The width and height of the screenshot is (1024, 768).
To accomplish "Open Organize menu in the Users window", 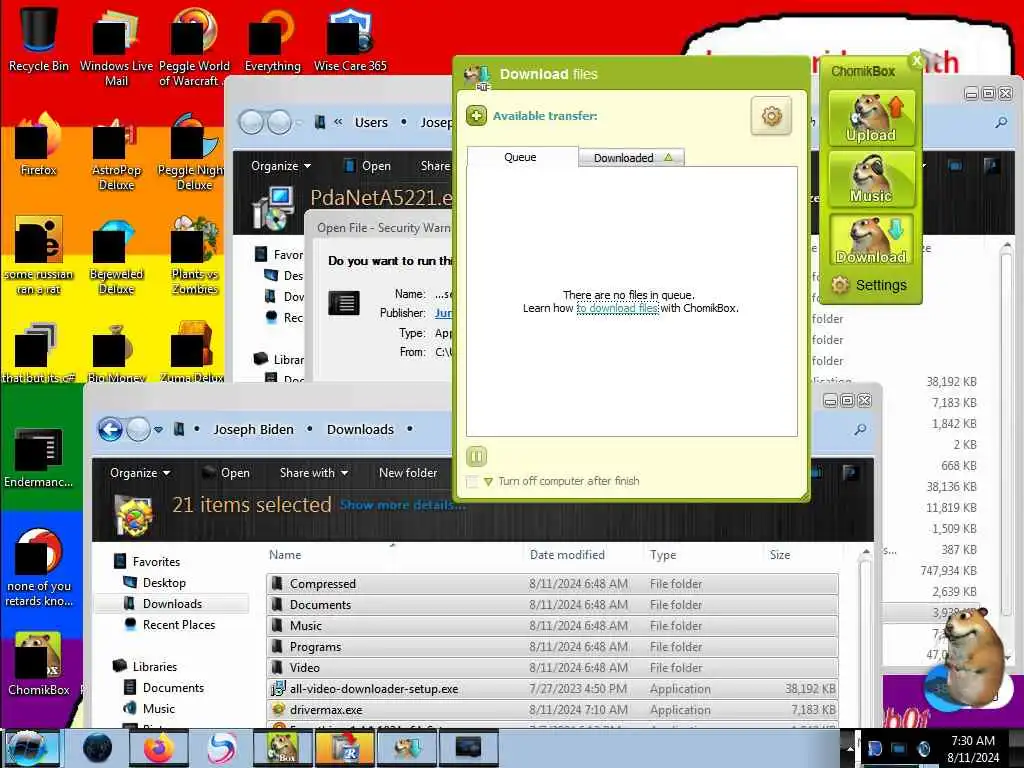I will [x=281, y=166].
